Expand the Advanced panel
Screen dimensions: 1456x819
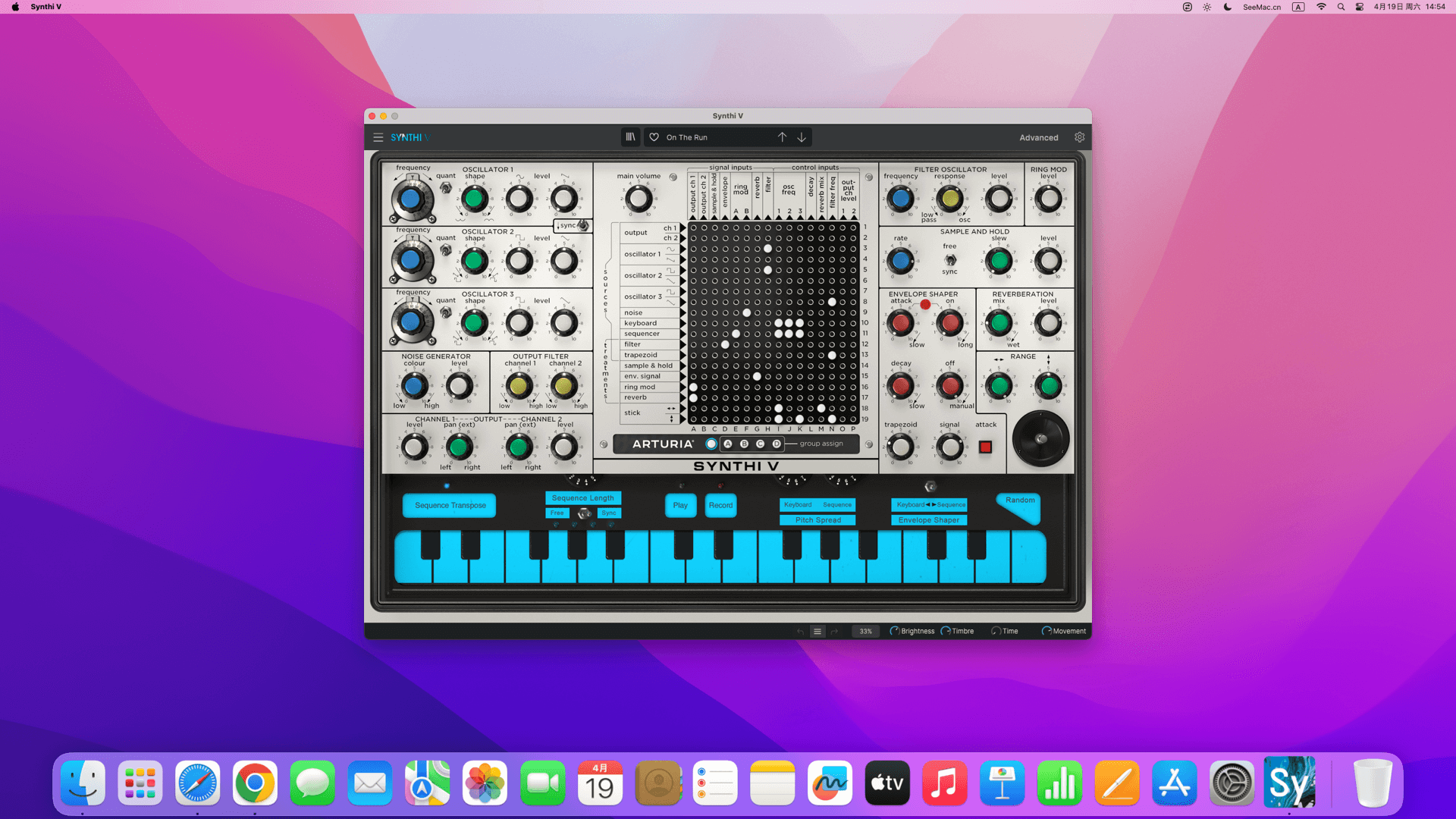(1038, 137)
